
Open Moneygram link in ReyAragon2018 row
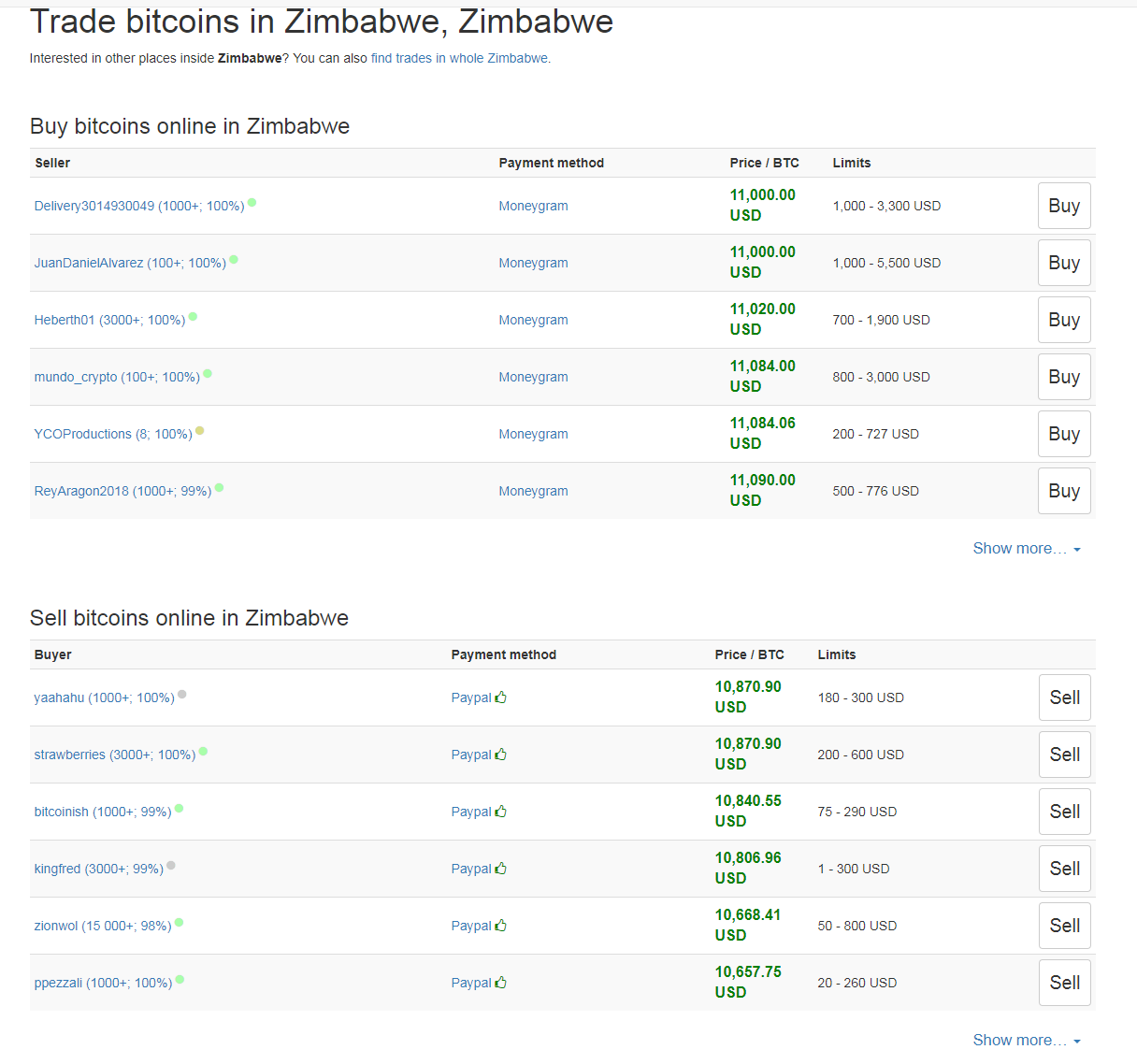click(x=533, y=491)
